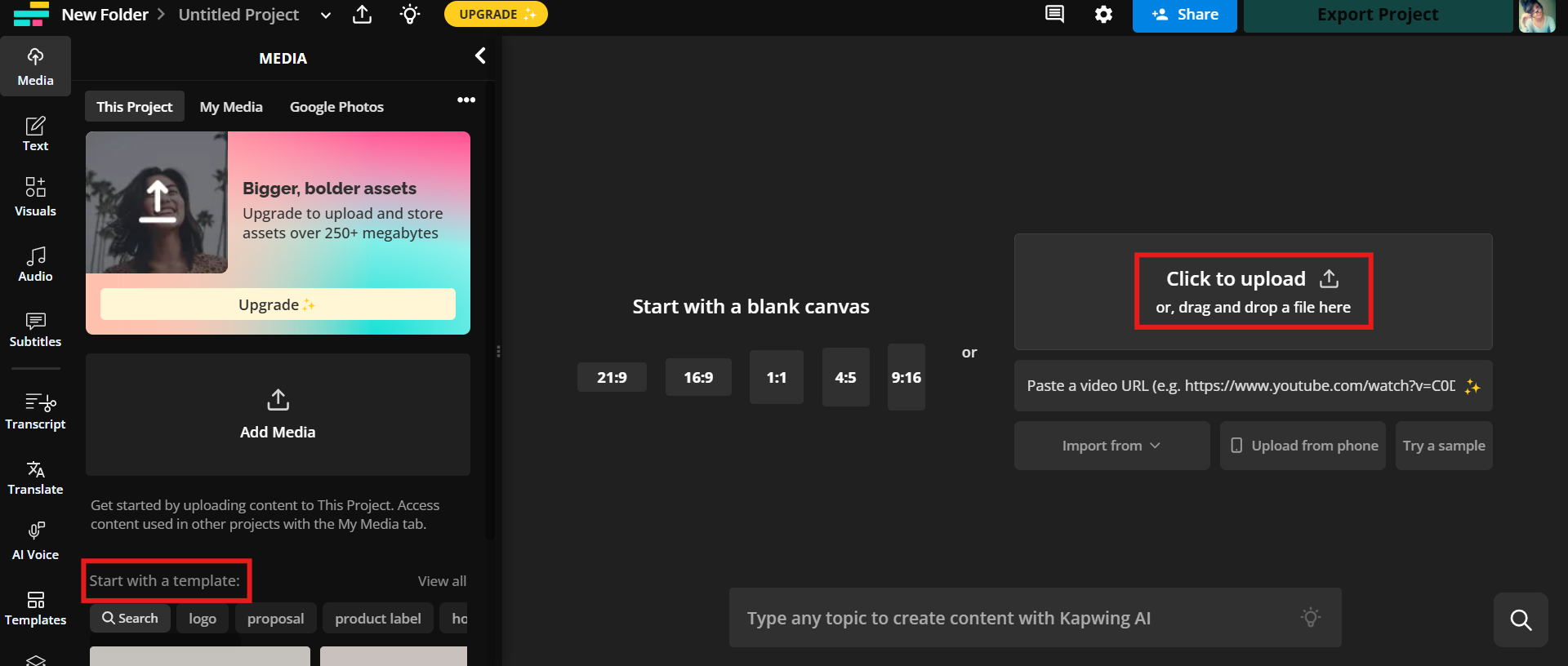Screen dimensions: 1568x666
Task: Select the 16:9 canvas ratio
Action: [x=698, y=378]
